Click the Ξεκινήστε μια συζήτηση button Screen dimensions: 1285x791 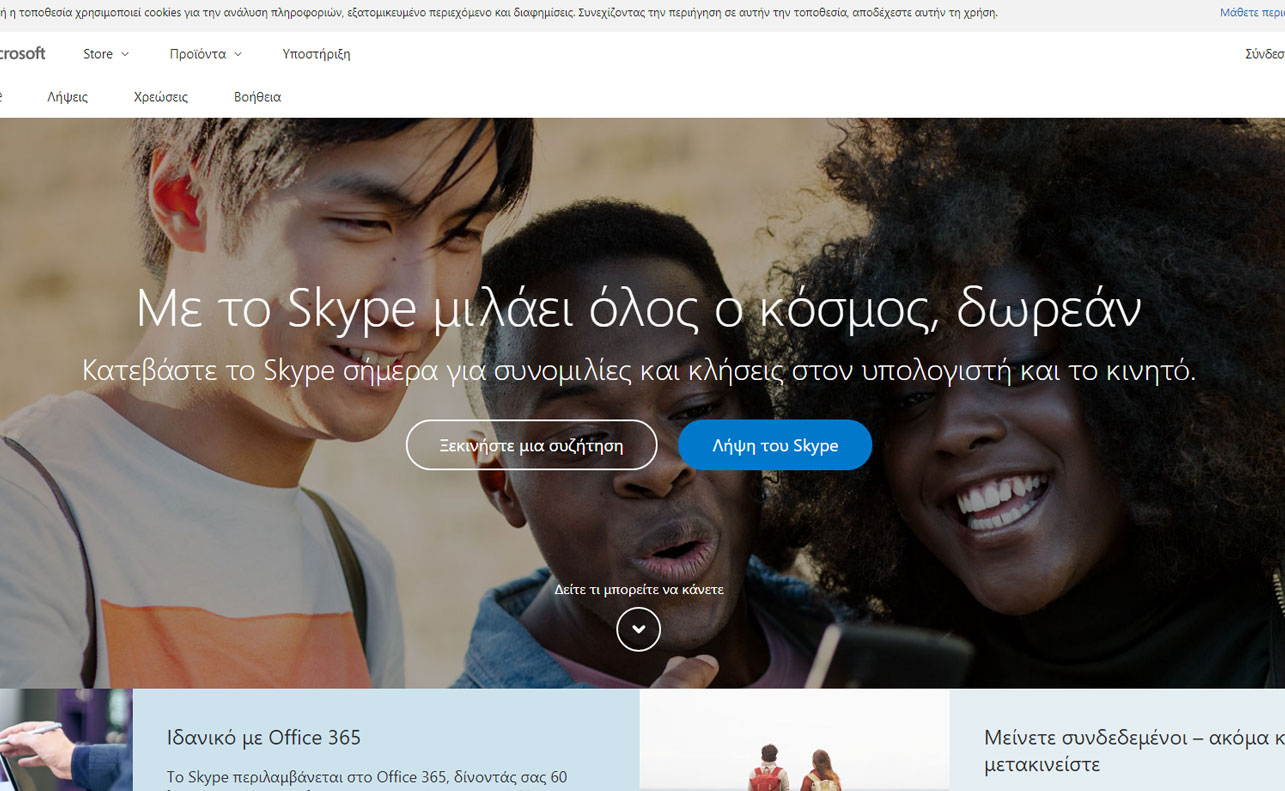pyautogui.click(x=531, y=445)
